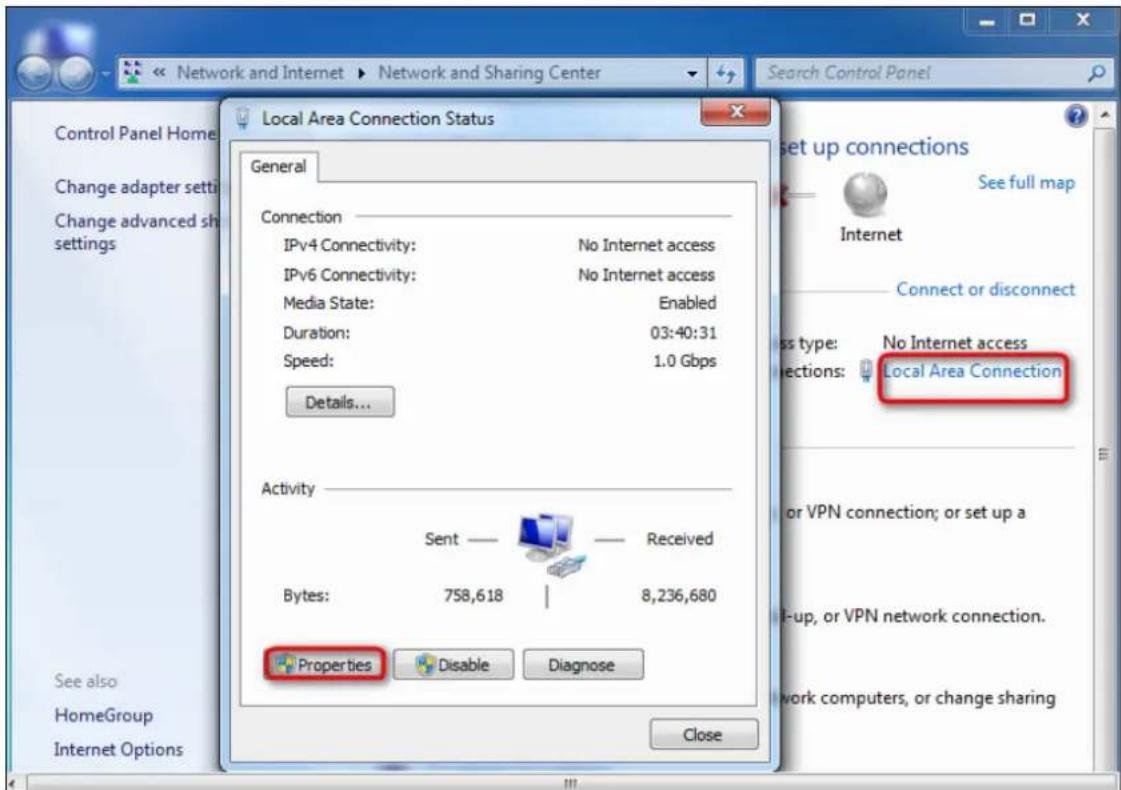This screenshot has width=1121, height=790.
Task: Click the sent bytes value 758,618
Action: tap(473, 595)
